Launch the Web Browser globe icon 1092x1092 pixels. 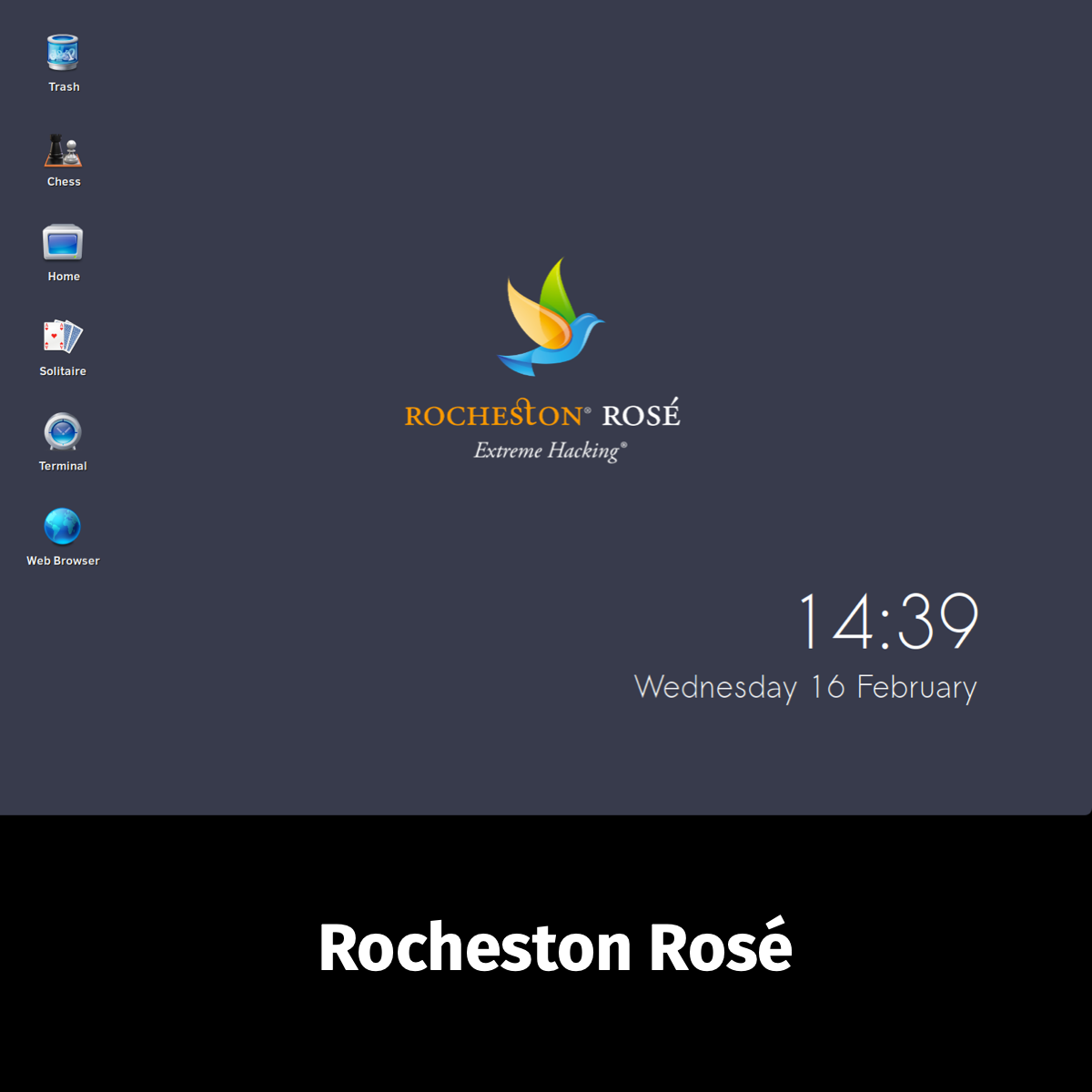pos(63,527)
